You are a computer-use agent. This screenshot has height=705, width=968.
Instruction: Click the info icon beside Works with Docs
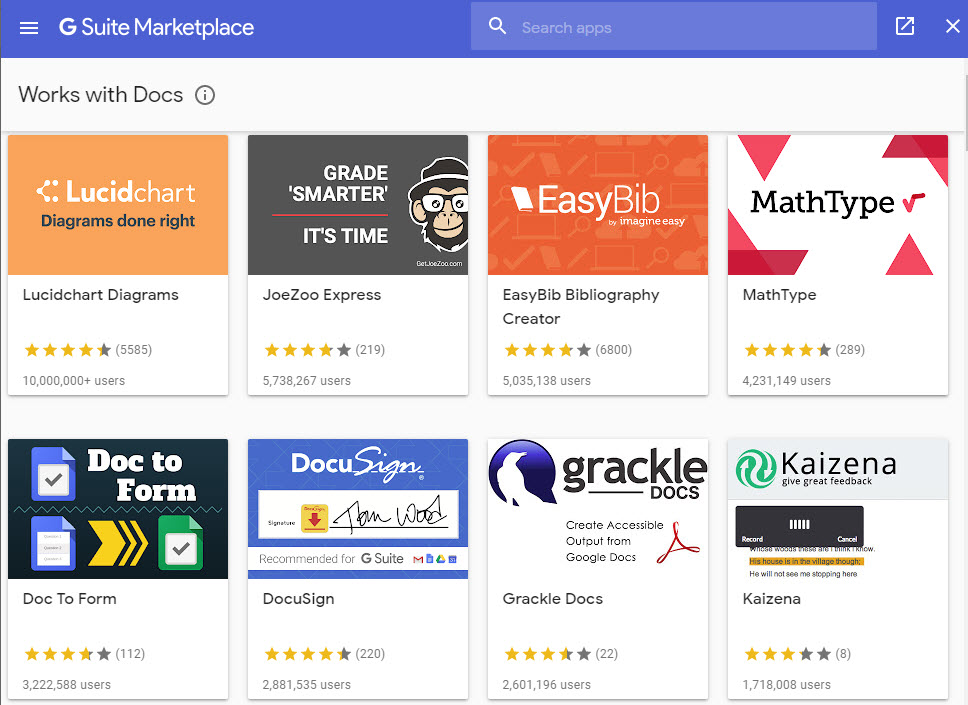tap(205, 95)
